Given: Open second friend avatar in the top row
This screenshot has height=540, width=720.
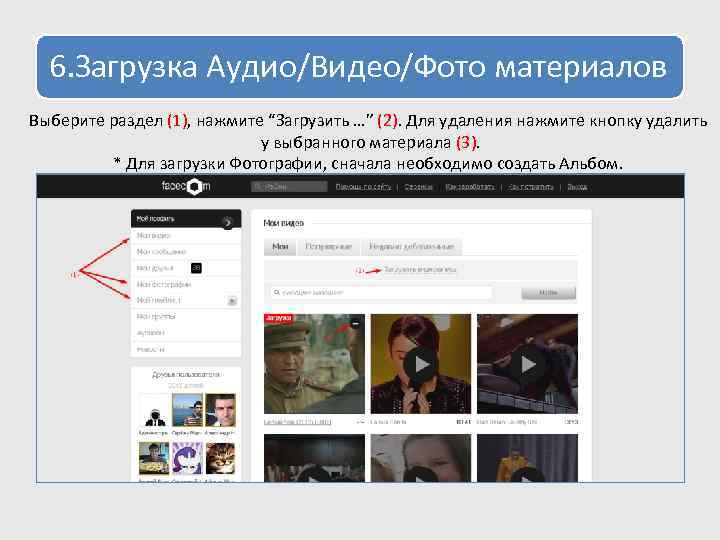Looking at the screenshot, I should 187,411.
